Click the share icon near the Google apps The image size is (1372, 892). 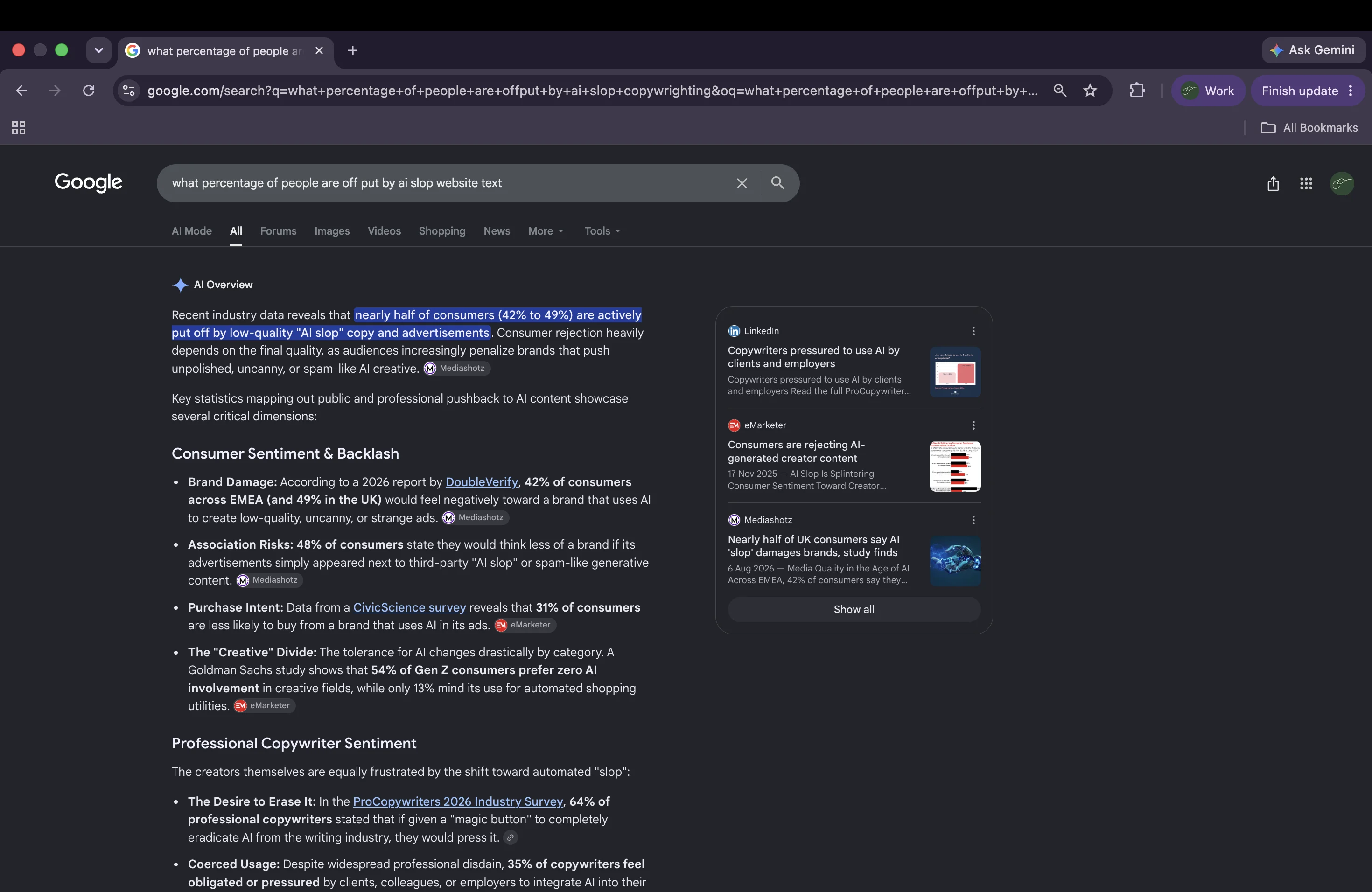(1273, 184)
